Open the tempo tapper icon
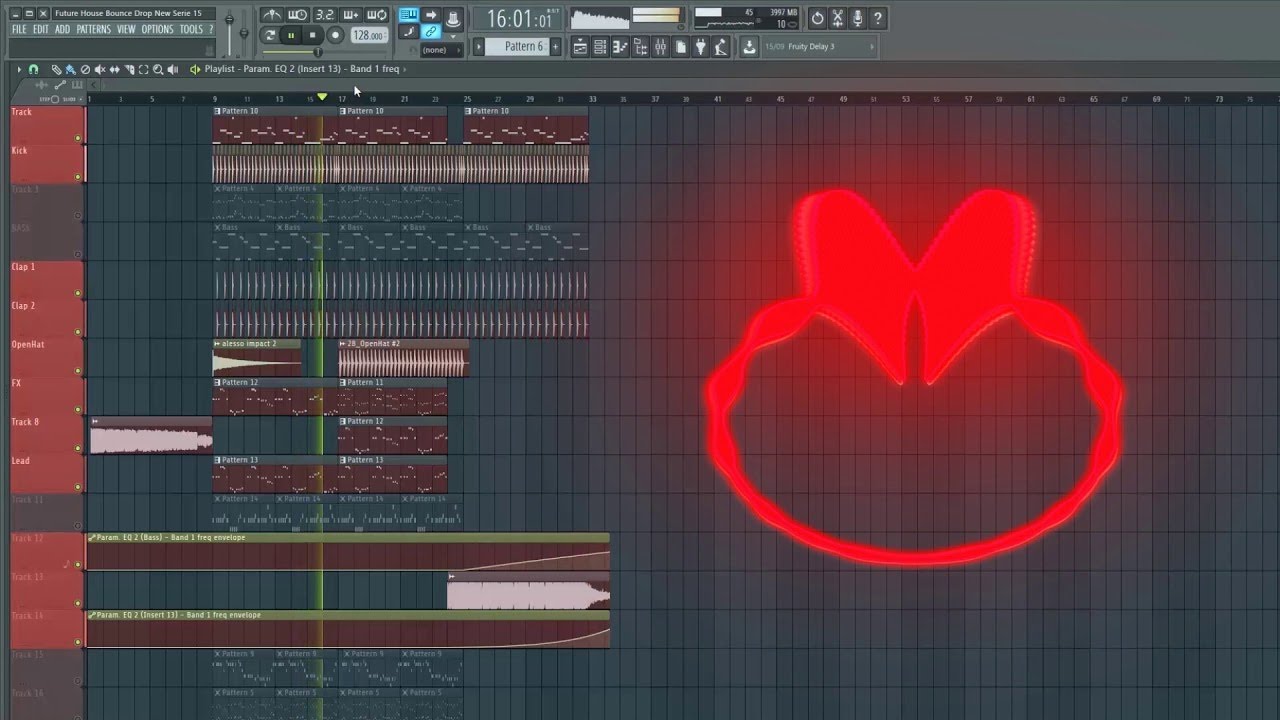 [x=721, y=46]
